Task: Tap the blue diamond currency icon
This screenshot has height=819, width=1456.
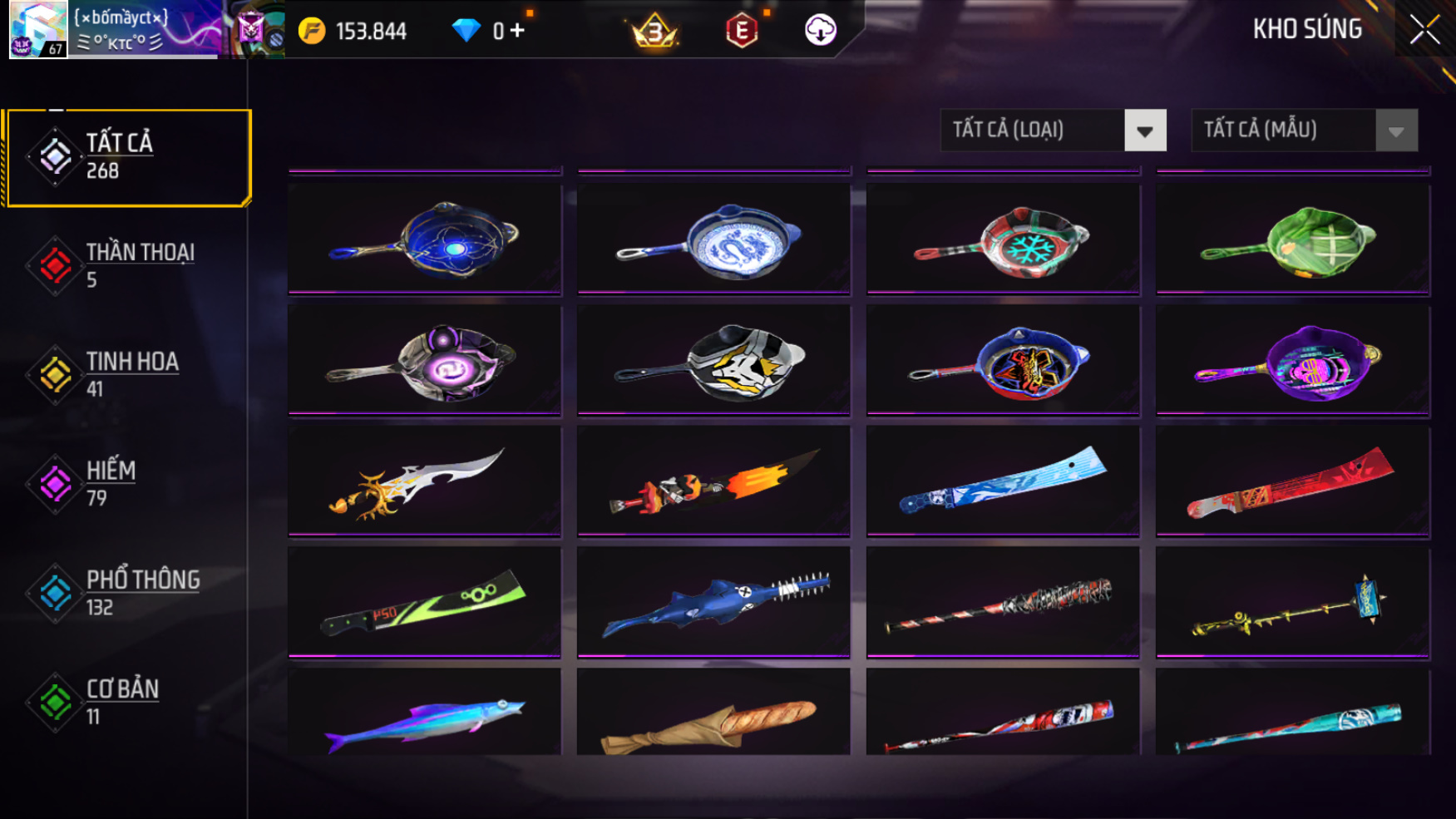Action: click(466, 31)
